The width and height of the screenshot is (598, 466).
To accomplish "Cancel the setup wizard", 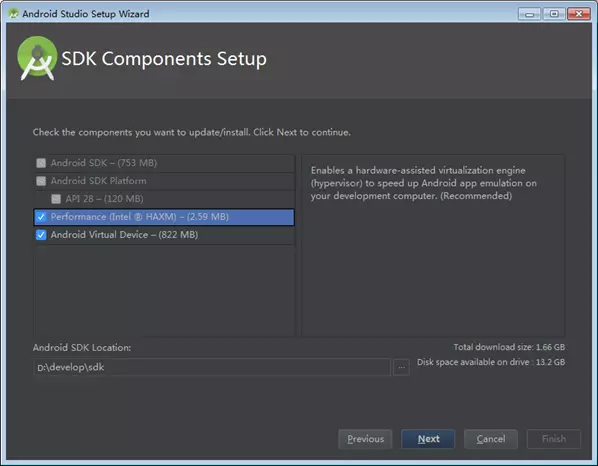I will click(x=491, y=439).
